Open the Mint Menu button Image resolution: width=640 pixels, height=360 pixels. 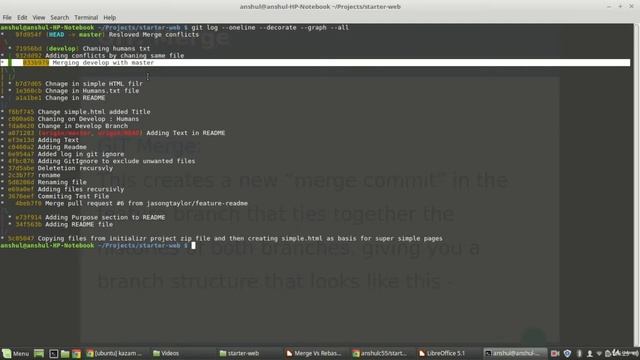(x=16, y=353)
